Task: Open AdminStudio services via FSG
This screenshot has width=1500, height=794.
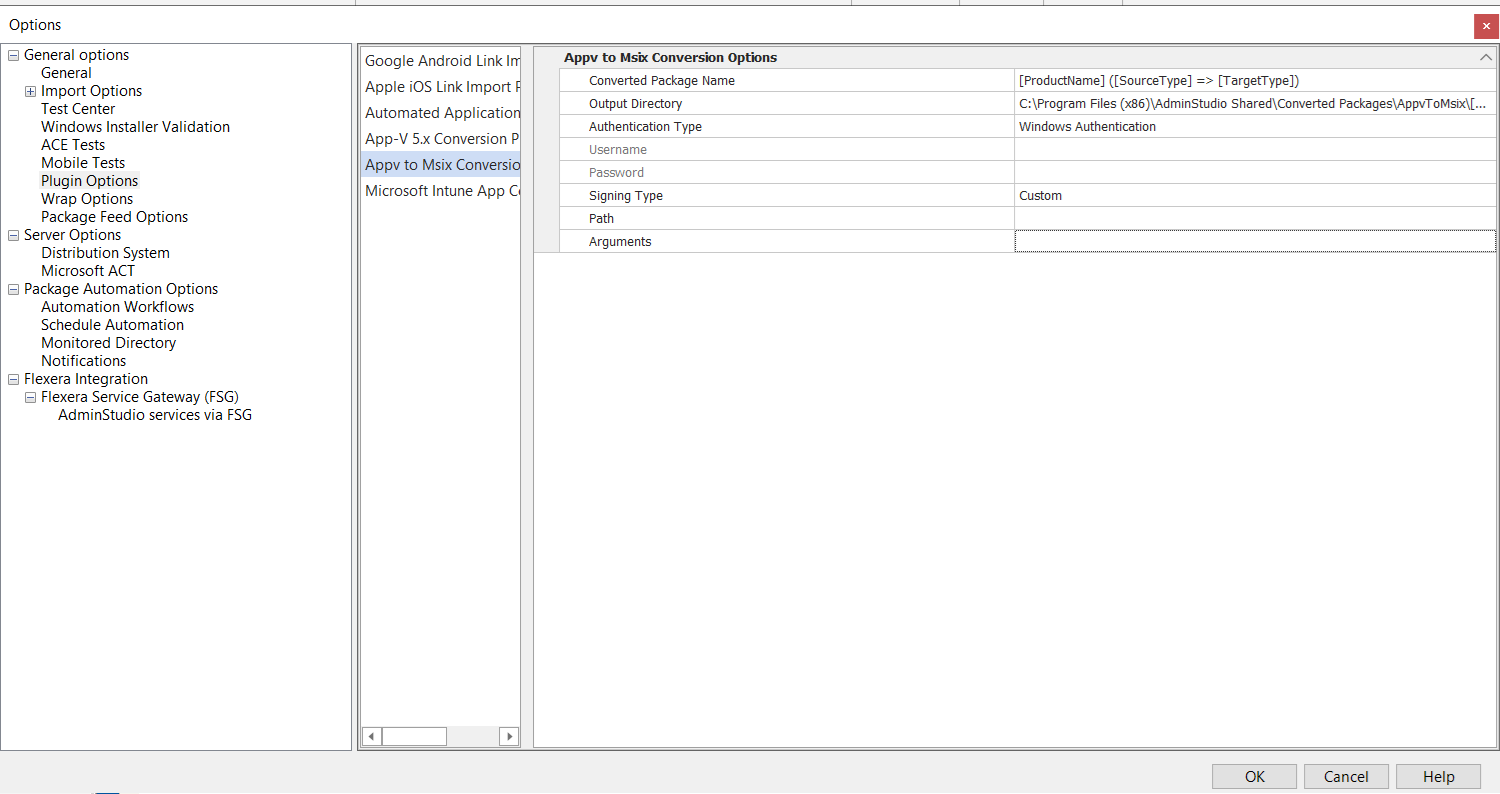Action: (155, 415)
